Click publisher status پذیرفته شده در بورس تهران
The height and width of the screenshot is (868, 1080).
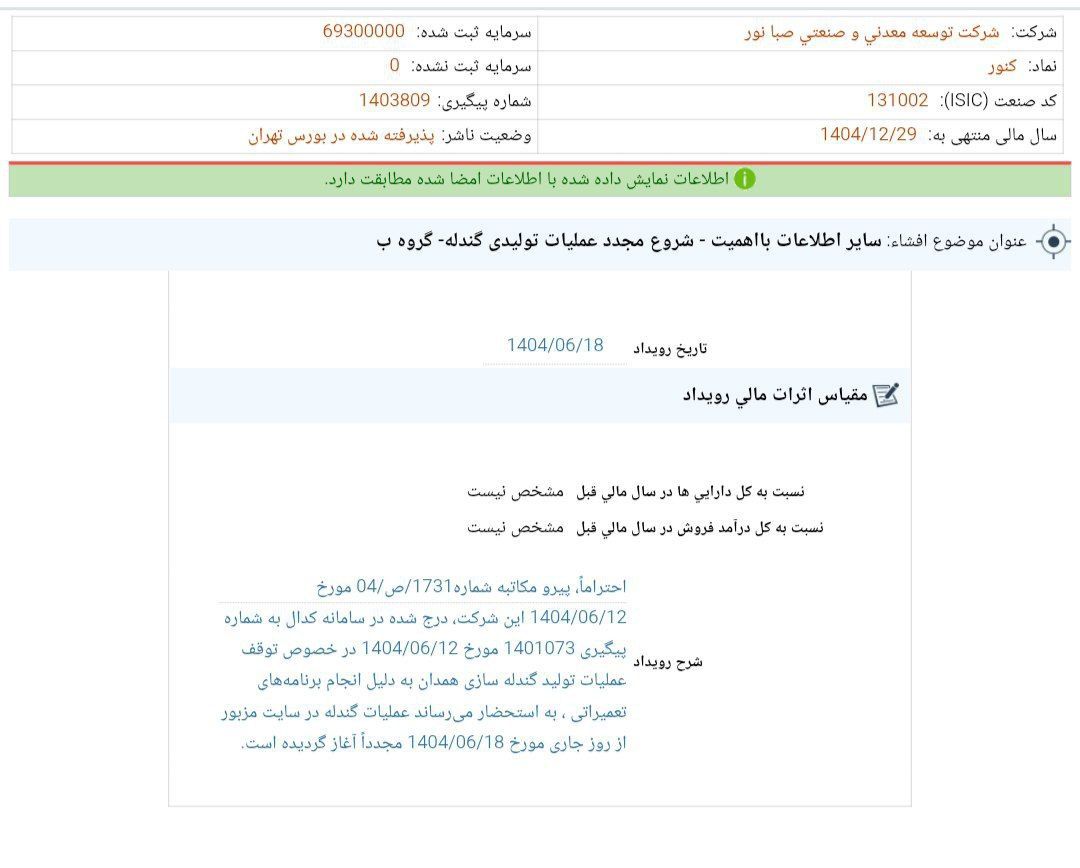click(342, 135)
